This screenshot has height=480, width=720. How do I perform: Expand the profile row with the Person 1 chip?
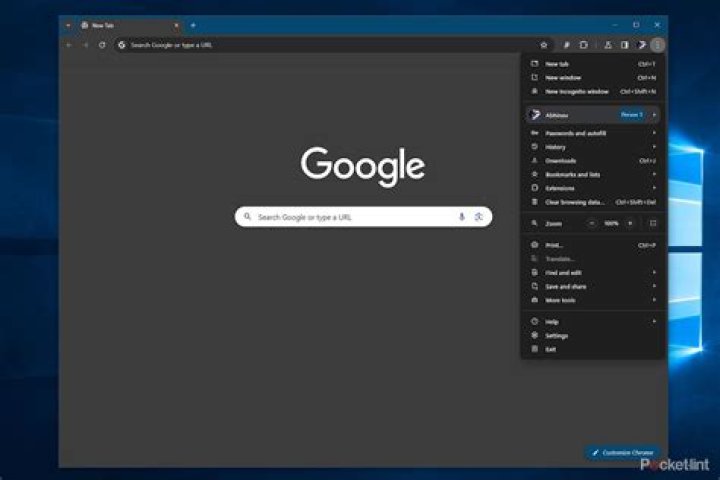pos(593,115)
